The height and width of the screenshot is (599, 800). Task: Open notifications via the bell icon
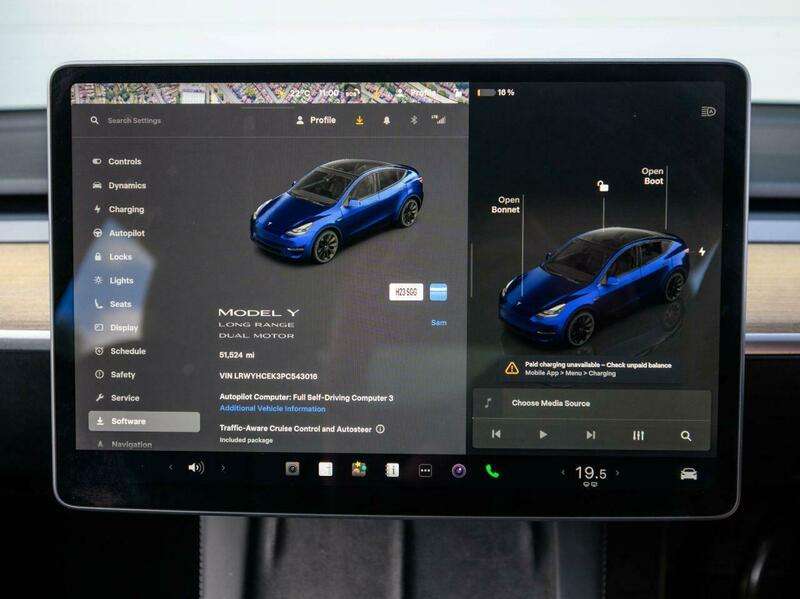tap(387, 120)
